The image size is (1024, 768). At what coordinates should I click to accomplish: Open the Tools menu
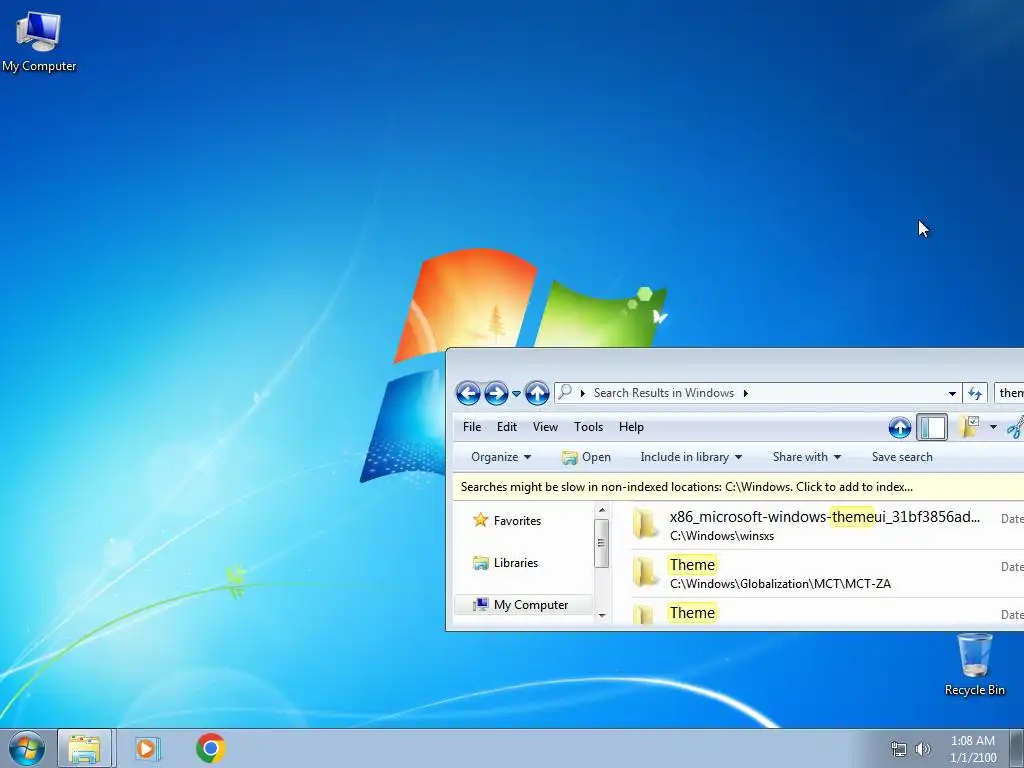tap(588, 427)
